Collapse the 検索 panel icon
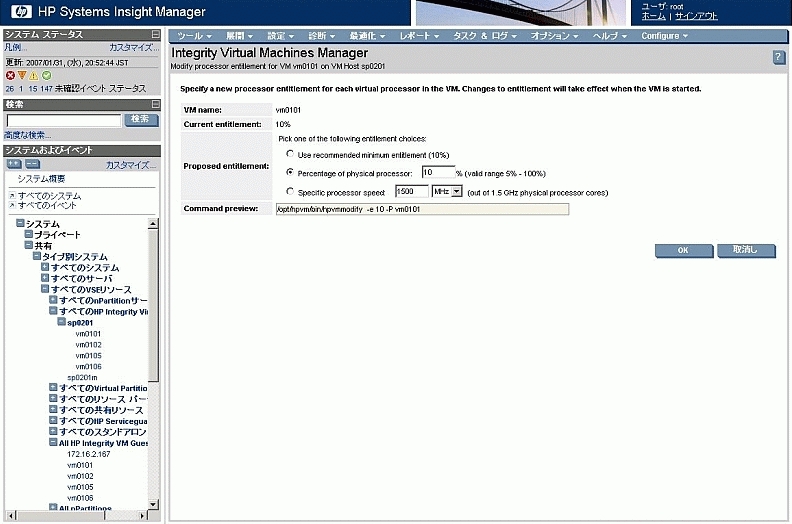The height and width of the screenshot is (524, 792). click(x=156, y=104)
